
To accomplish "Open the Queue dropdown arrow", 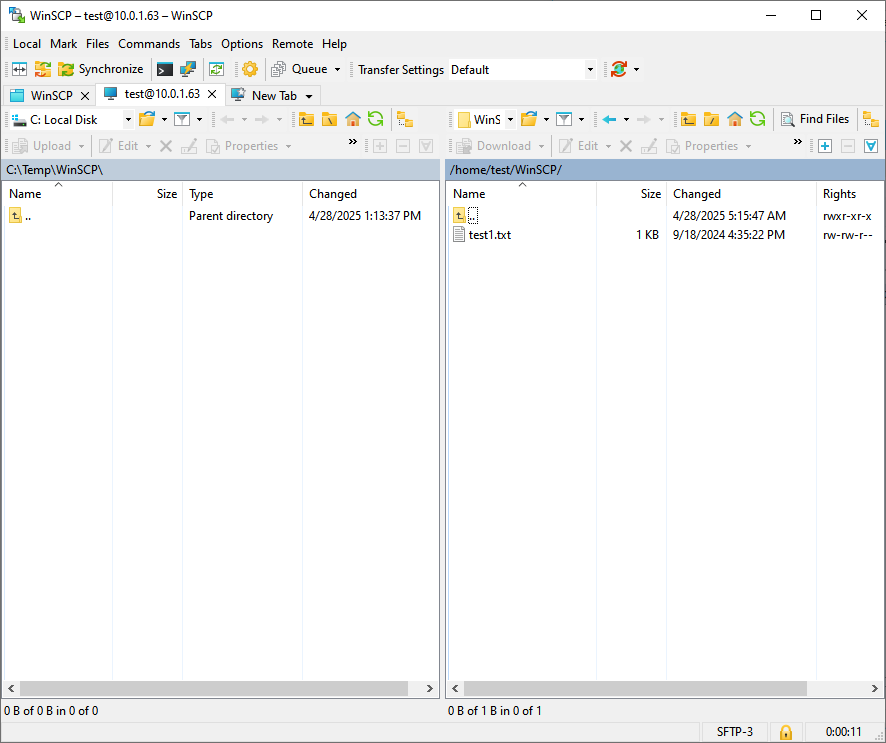I will click(337, 70).
